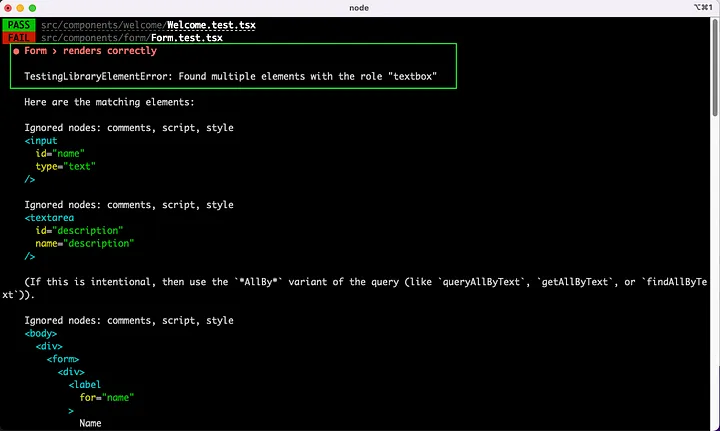Click the yellow minimize window button

(20, 8)
